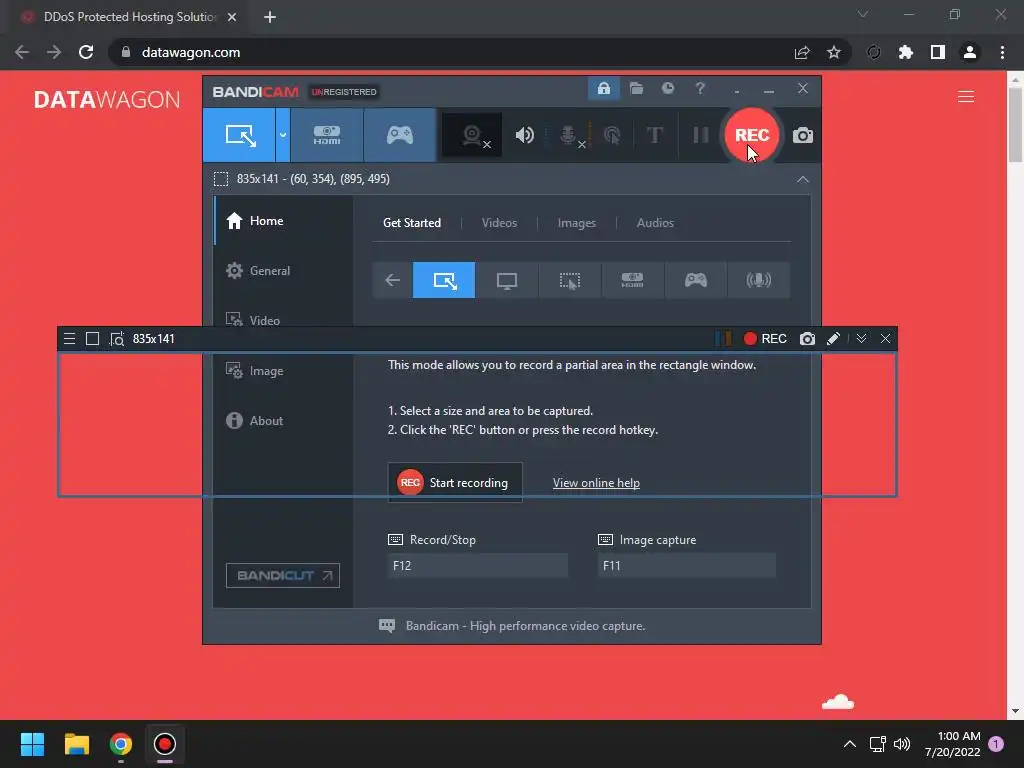The height and width of the screenshot is (768, 1024).
Task: Click the 835x141 size label on capture bar
Action: tap(153, 338)
